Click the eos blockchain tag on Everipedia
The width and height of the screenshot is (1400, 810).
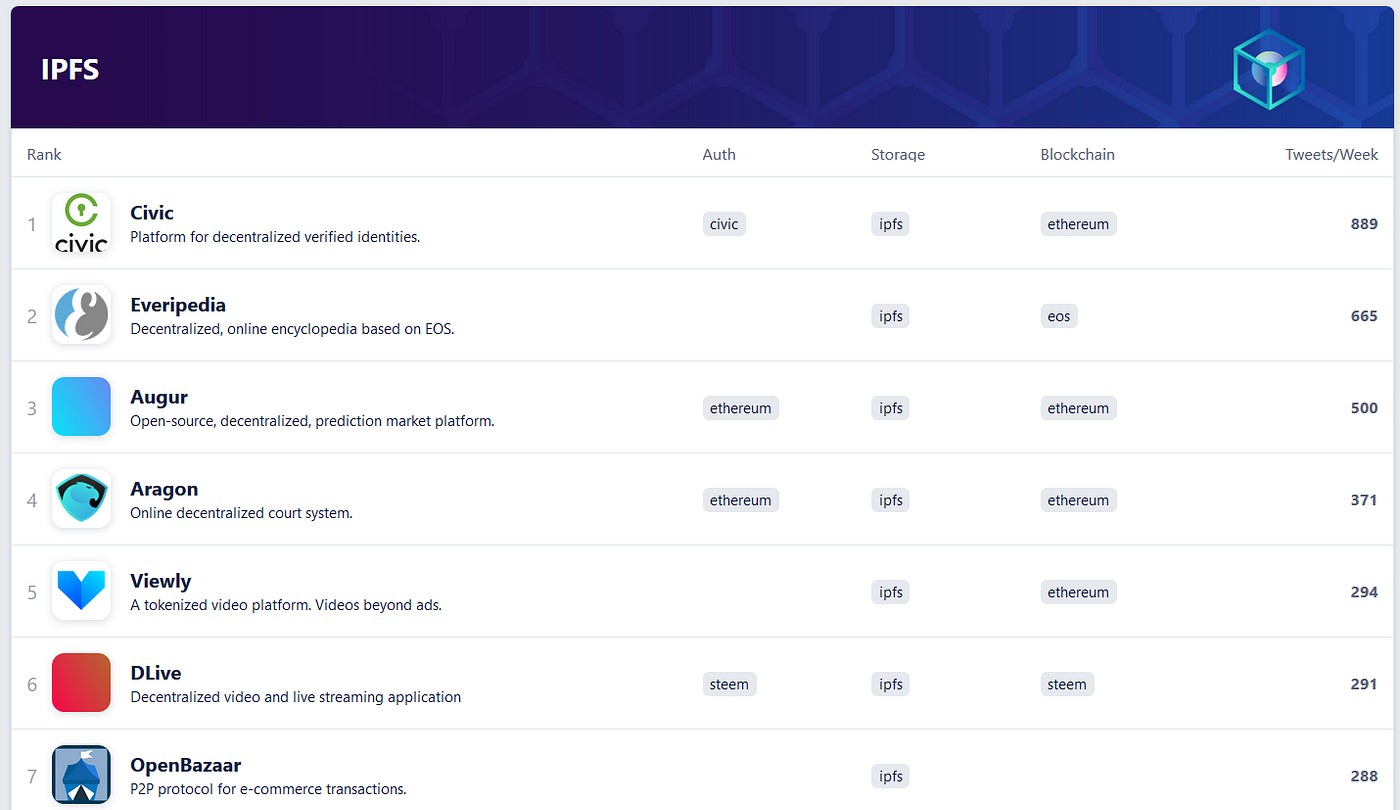click(1059, 316)
